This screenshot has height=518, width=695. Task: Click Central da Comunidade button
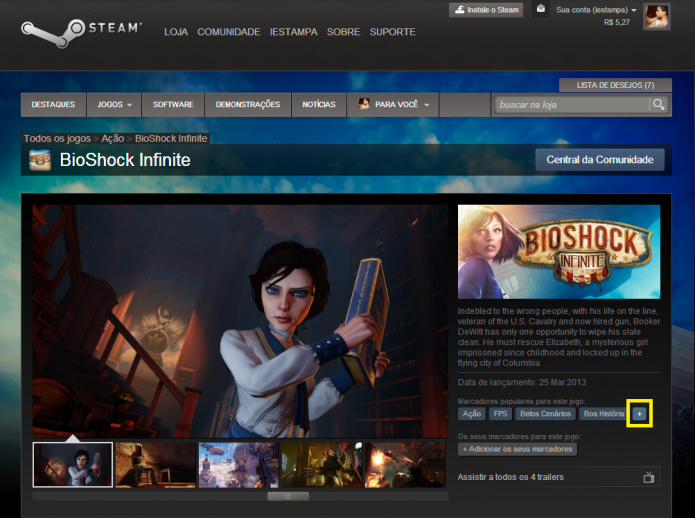coord(600,160)
